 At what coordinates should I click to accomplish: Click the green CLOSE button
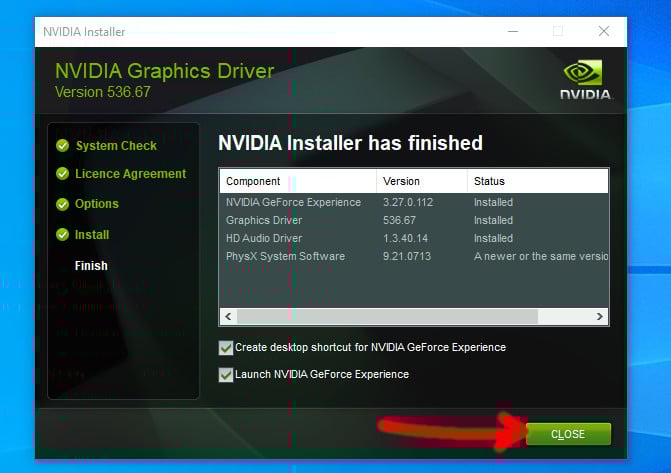point(568,434)
